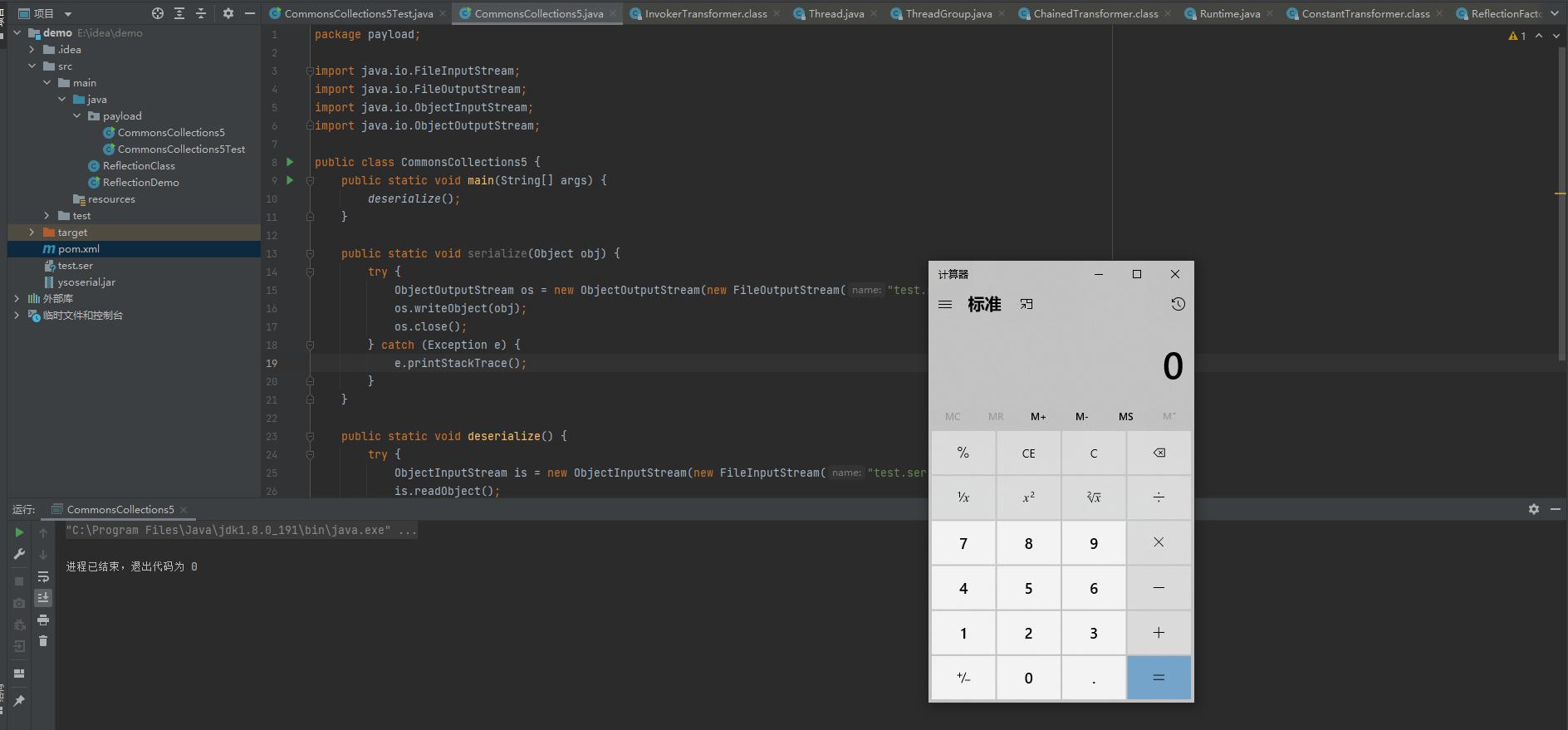The width and height of the screenshot is (1568, 730).
Task: Clear console output with trash icon
Action: (x=43, y=641)
